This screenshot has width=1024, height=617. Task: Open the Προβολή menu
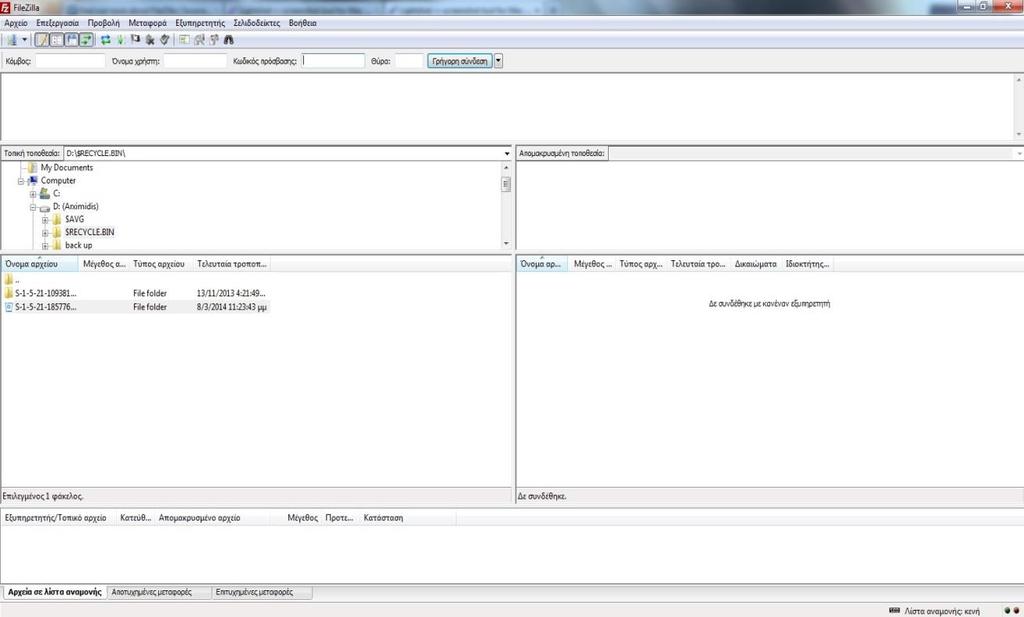click(104, 23)
